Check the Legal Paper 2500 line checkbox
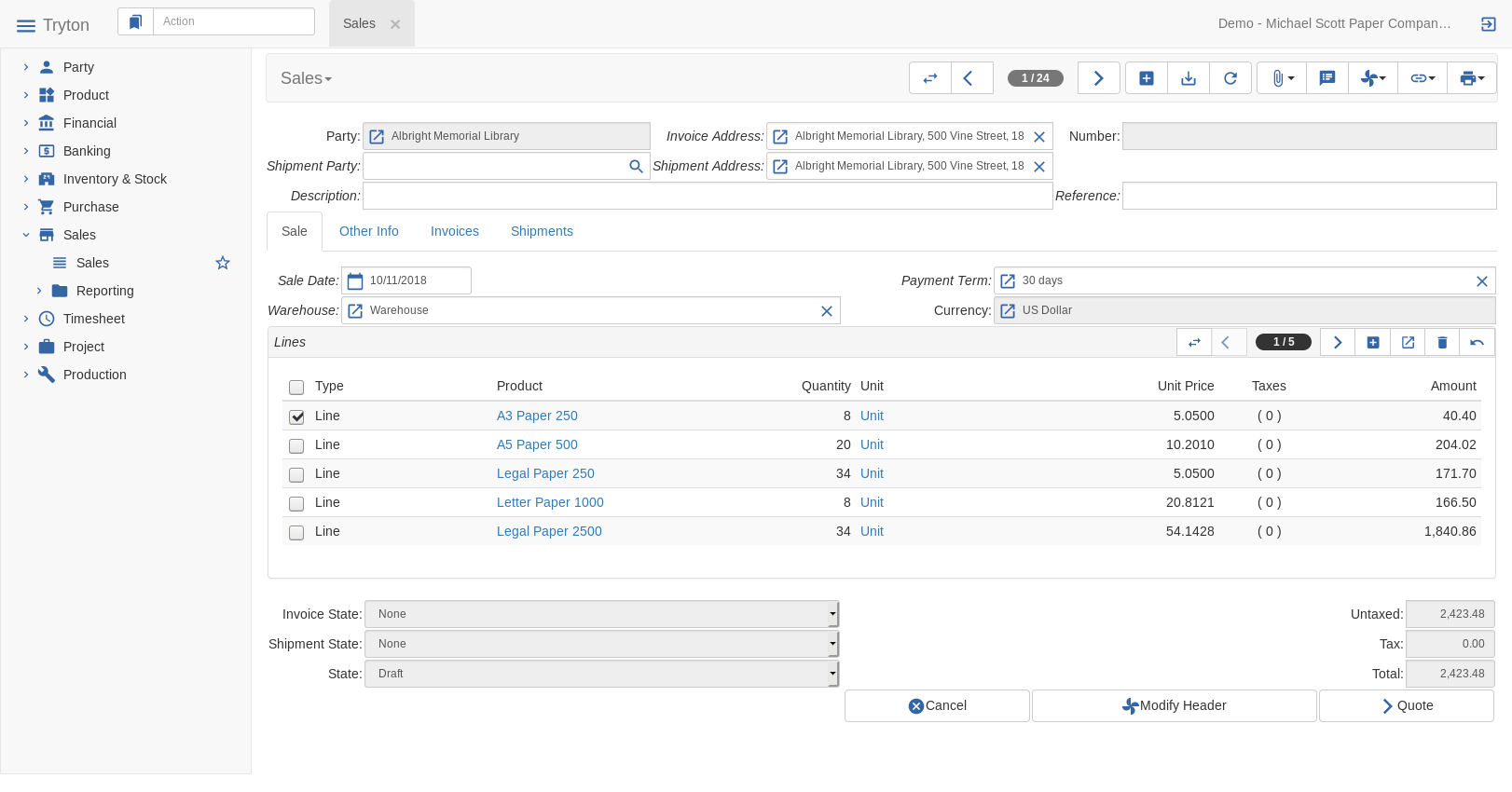The width and height of the screenshot is (1512, 792). pos(296,532)
